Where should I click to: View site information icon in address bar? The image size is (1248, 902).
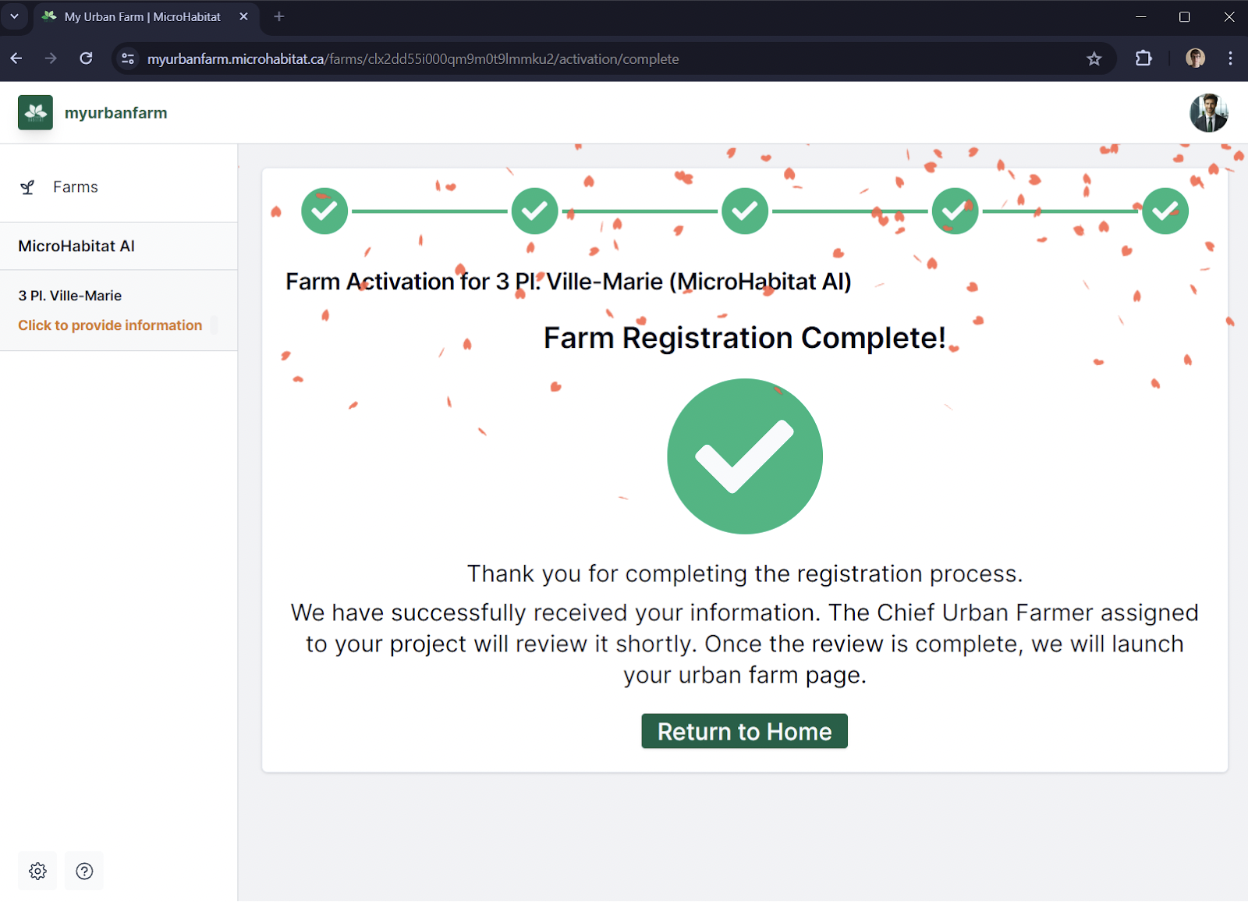click(x=127, y=59)
